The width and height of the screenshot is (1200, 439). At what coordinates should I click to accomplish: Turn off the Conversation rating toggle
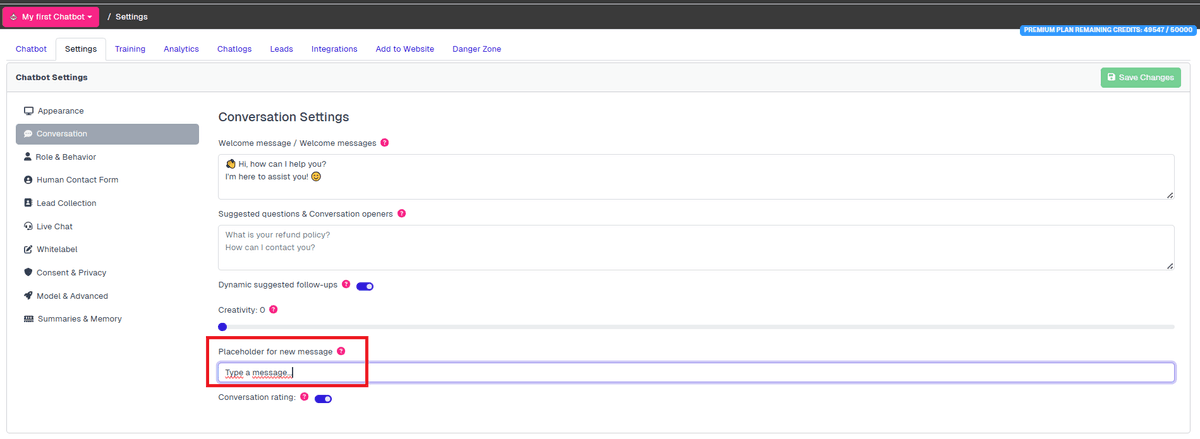pos(323,399)
